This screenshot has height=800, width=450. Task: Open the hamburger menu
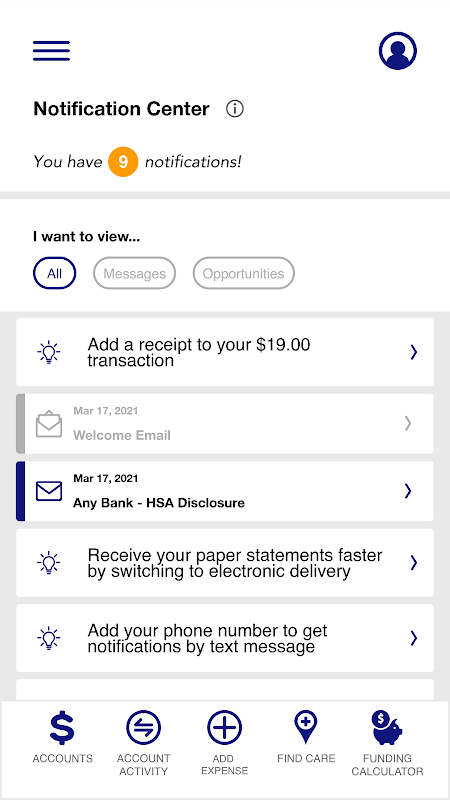(x=52, y=51)
